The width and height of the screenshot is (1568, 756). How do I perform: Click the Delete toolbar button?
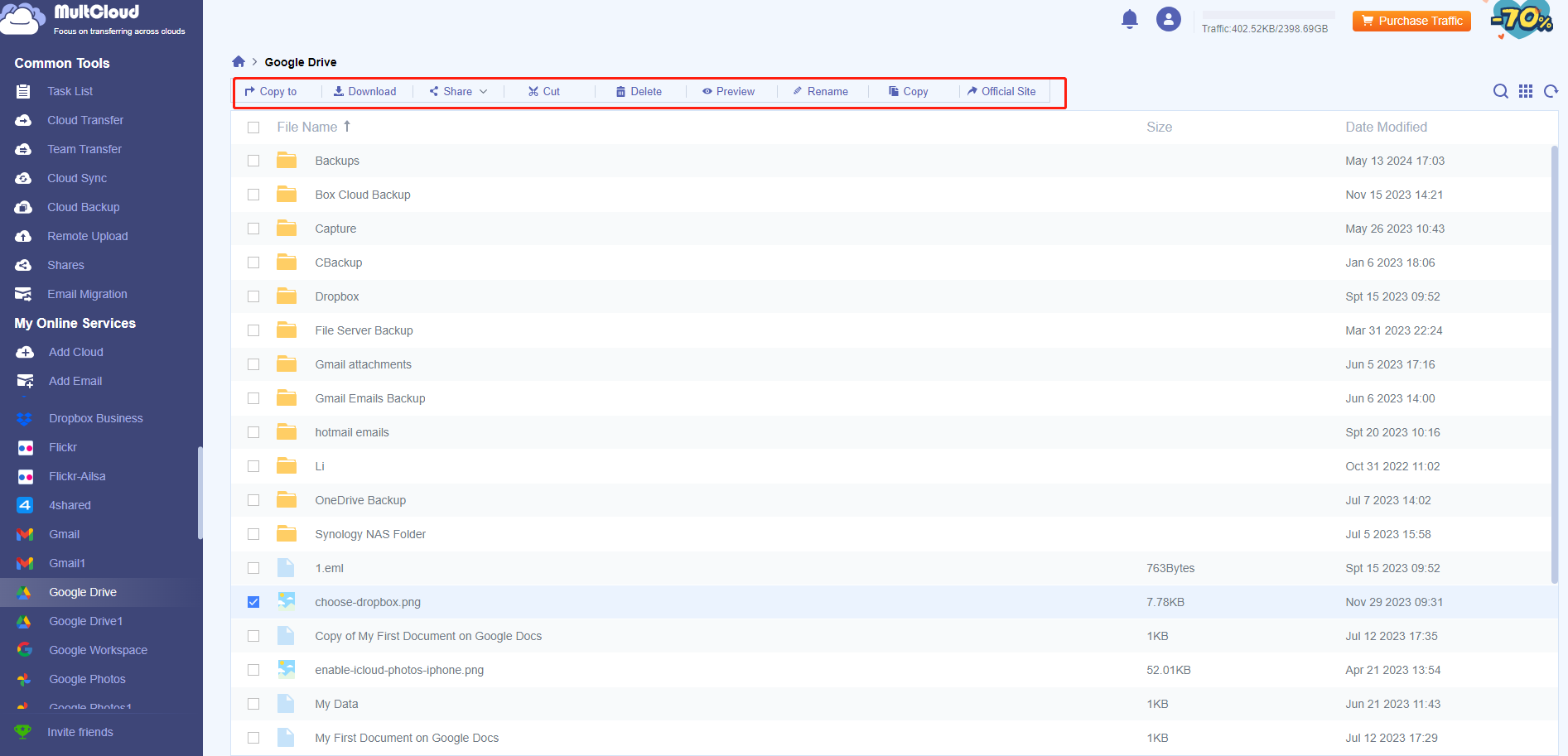click(x=639, y=91)
